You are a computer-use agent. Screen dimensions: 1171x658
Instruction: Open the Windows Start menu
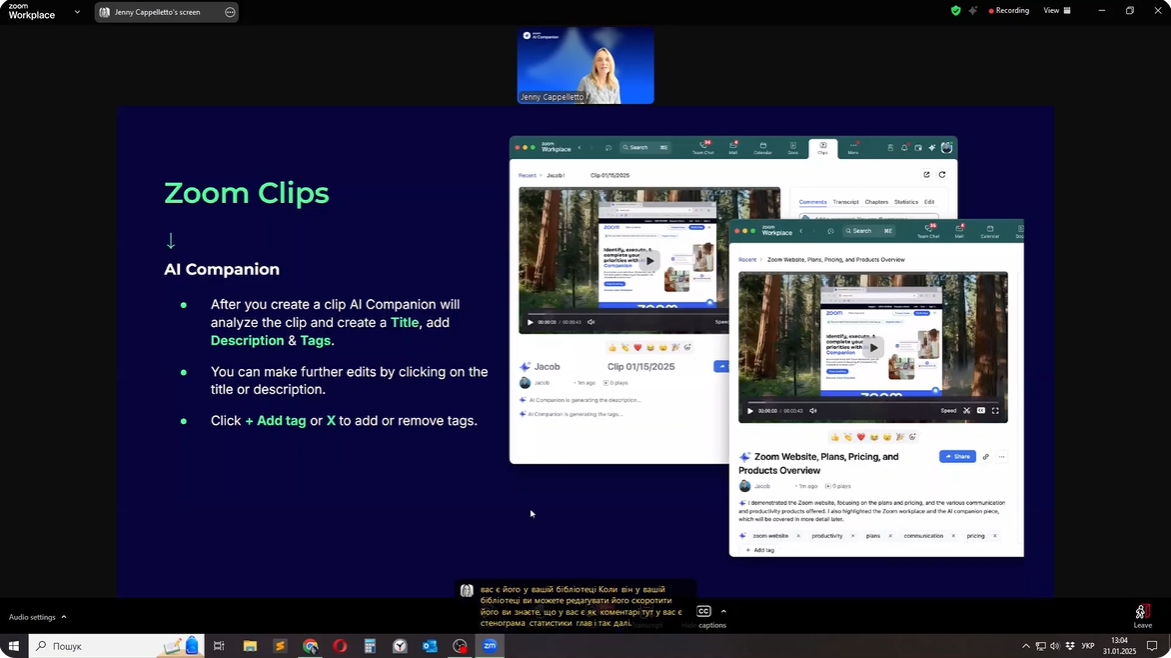pyautogui.click(x=13, y=646)
